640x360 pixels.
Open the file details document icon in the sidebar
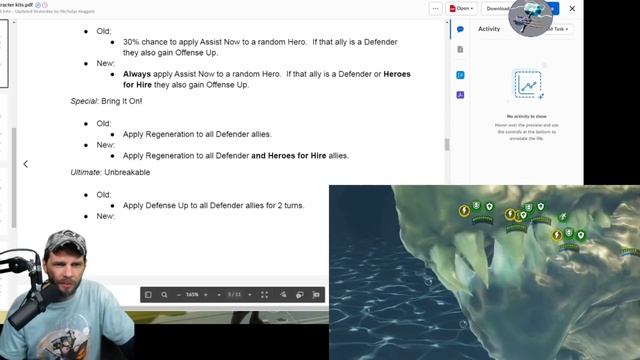click(x=460, y=49)
